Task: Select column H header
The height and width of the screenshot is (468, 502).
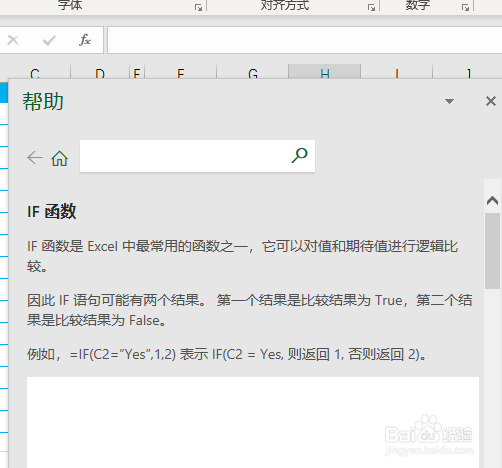Action: pos(325,72)
